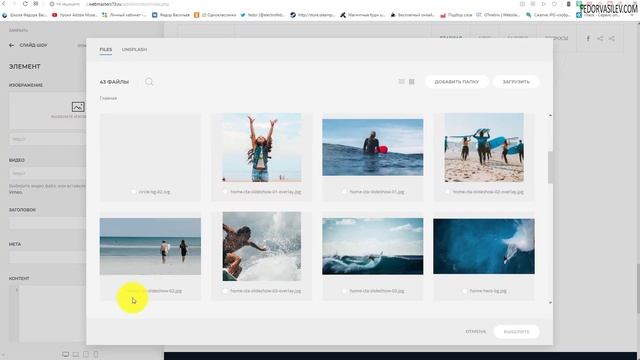Click ДОБАВИТЬ ПАПКУ button

point(457,82)
